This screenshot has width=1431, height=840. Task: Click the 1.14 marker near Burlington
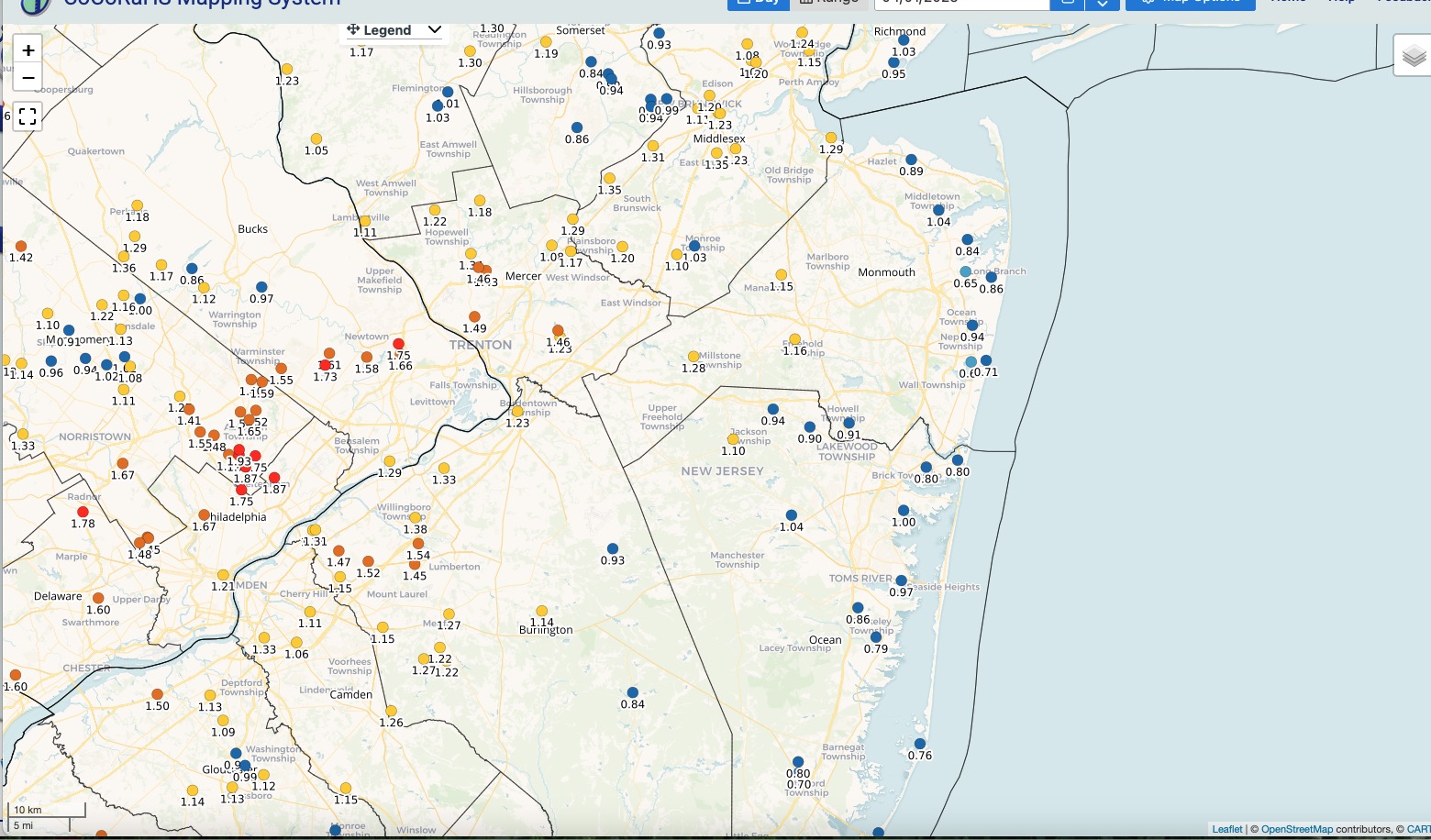point(542,611)
